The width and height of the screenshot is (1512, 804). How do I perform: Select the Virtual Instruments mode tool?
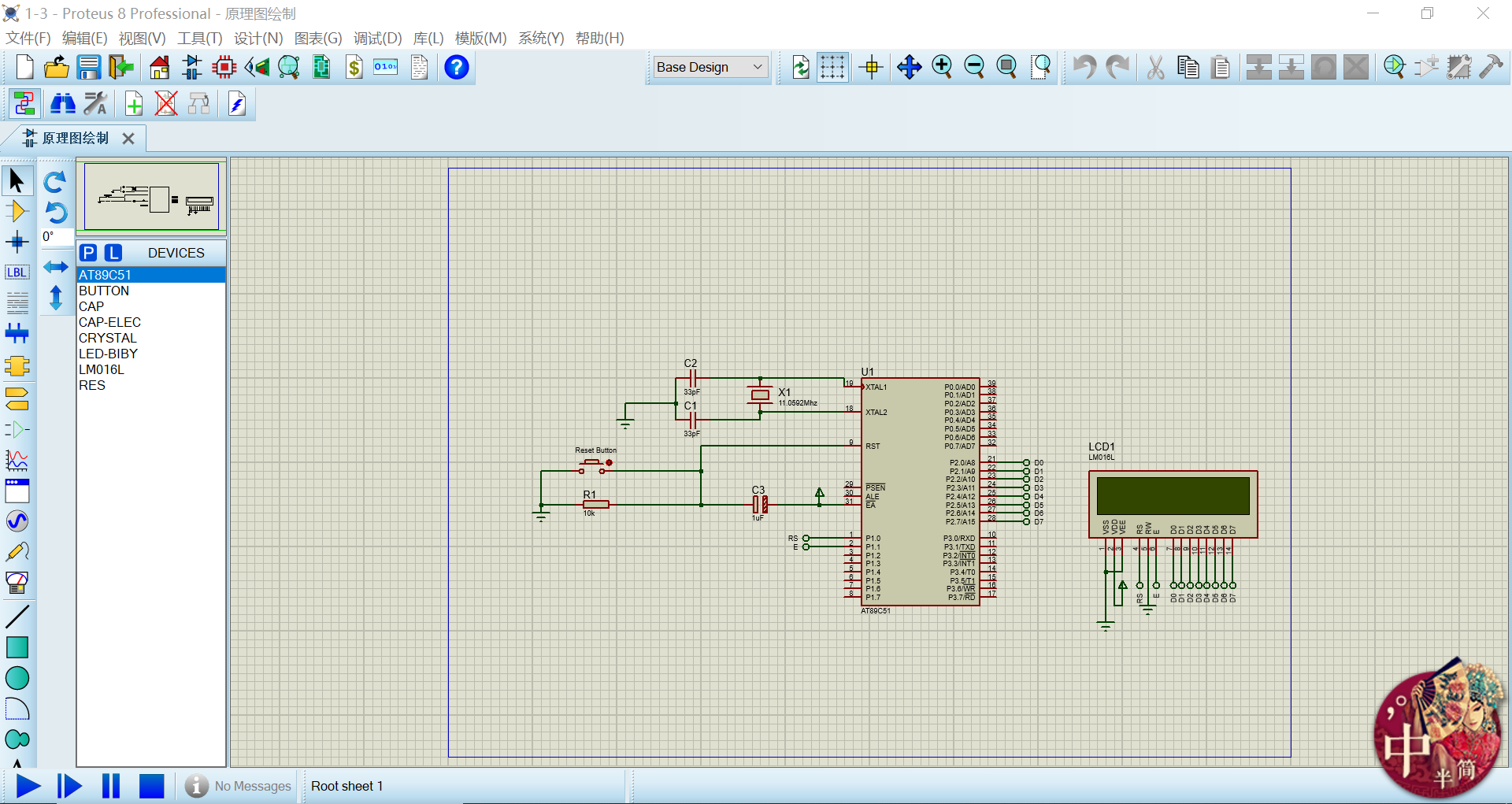coord(17,583)
